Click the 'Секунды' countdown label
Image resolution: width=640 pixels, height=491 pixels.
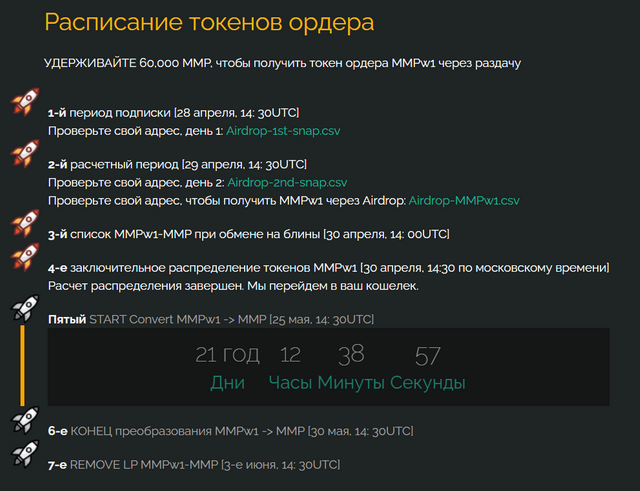427,382
